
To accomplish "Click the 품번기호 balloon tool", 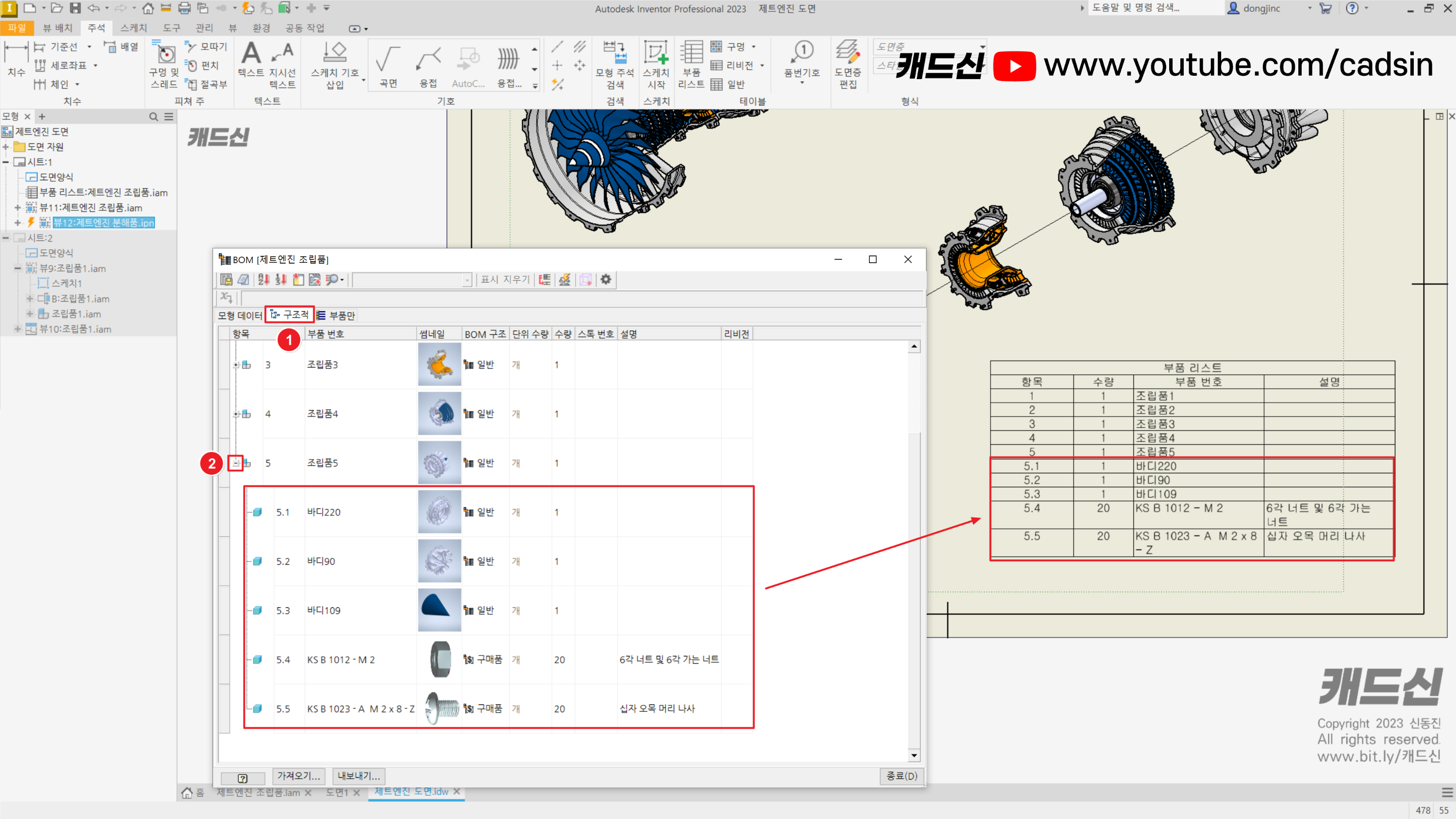I will (x=801, y=62).
